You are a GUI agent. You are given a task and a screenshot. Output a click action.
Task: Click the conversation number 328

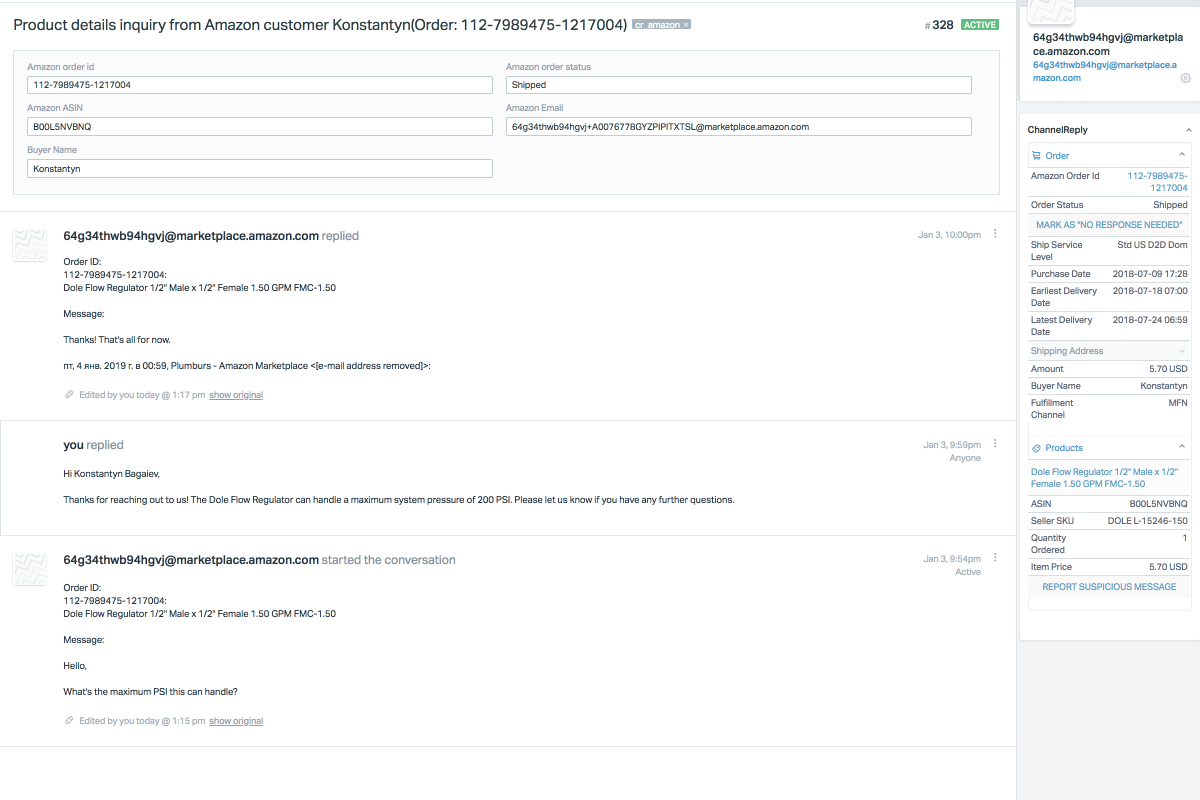(939, 25)
